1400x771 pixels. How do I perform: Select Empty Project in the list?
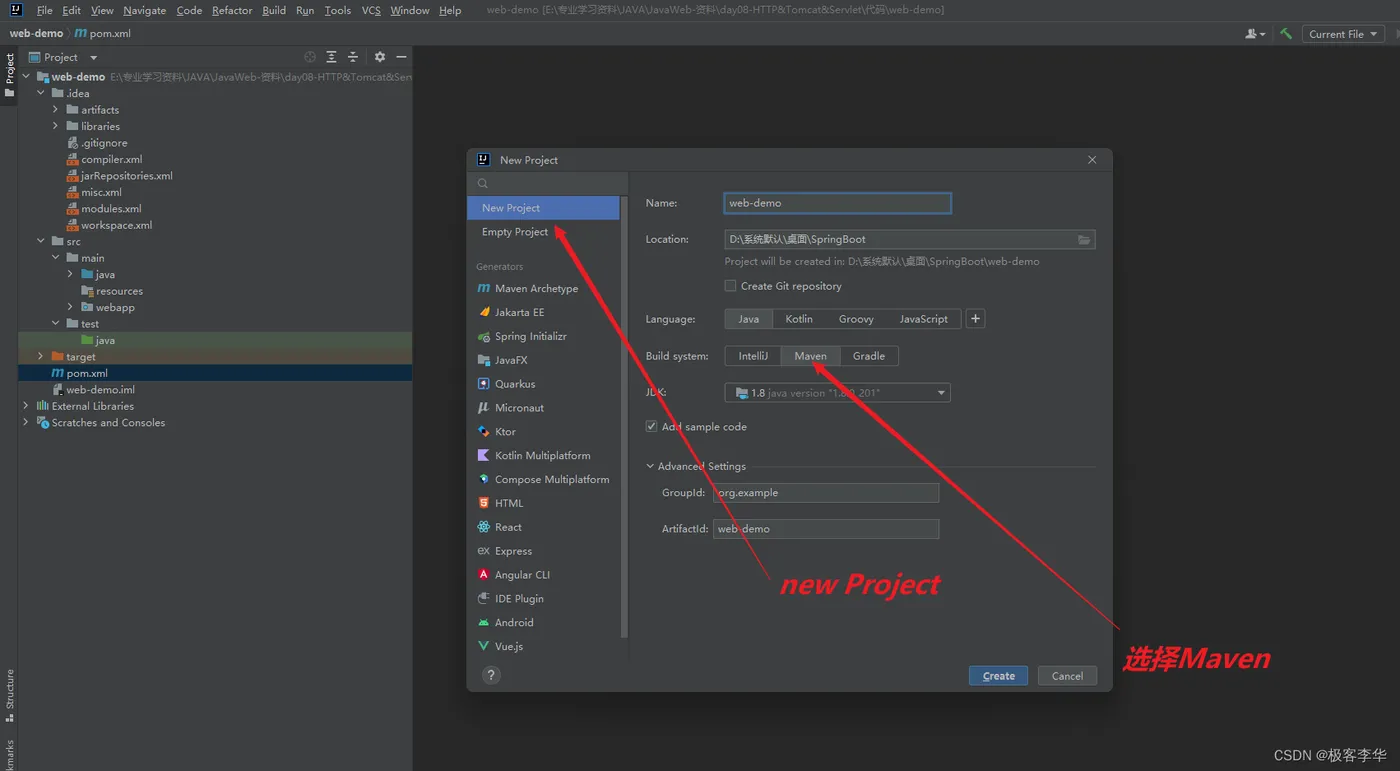pyautogui.click(x=515, y=232)
